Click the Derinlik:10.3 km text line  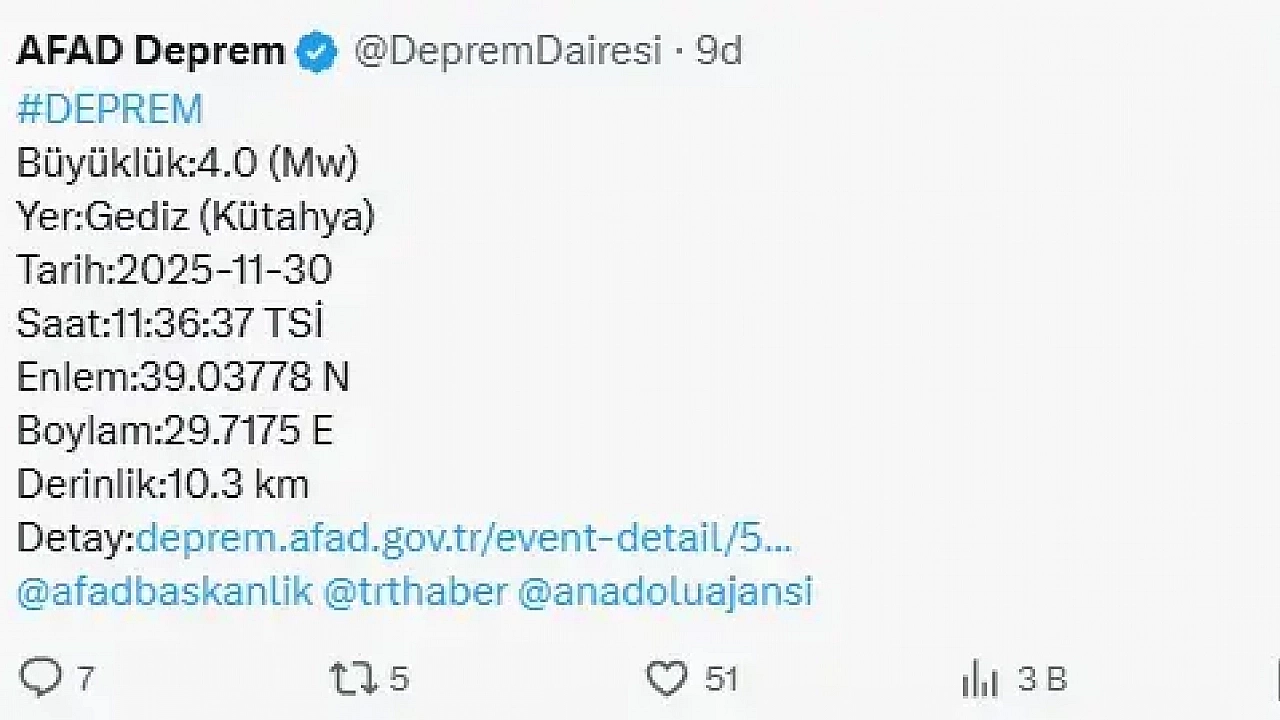coord(163,485)
